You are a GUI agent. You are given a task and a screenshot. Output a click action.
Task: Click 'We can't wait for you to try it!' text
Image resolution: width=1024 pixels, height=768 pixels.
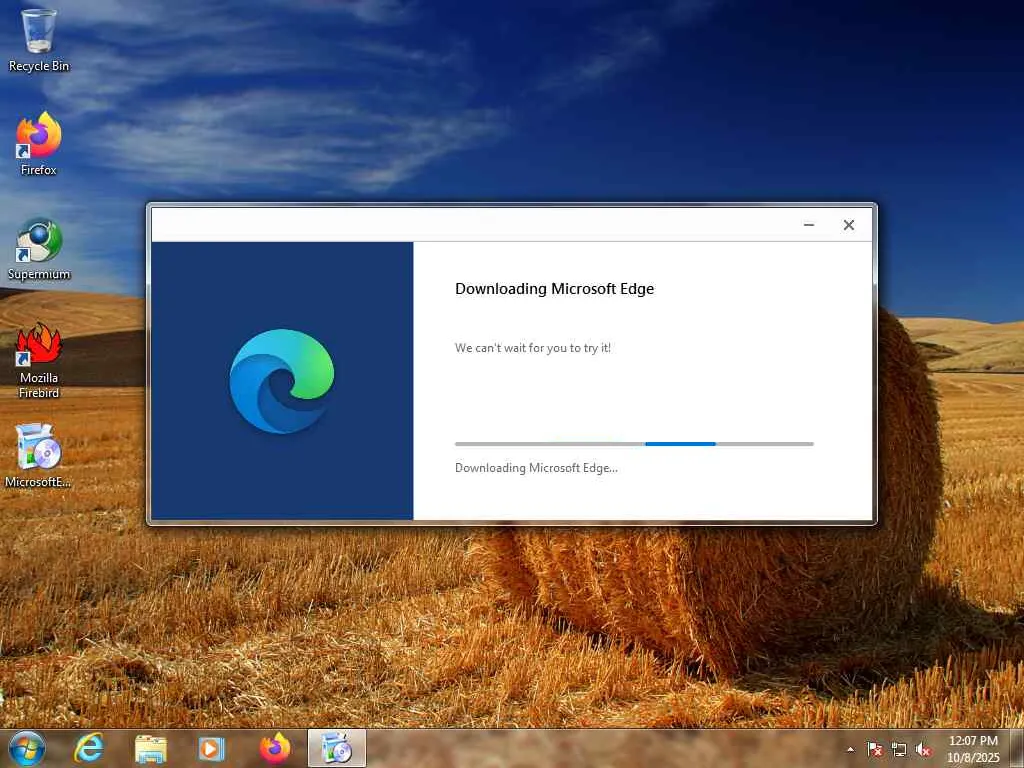click(x=533, y=348)
